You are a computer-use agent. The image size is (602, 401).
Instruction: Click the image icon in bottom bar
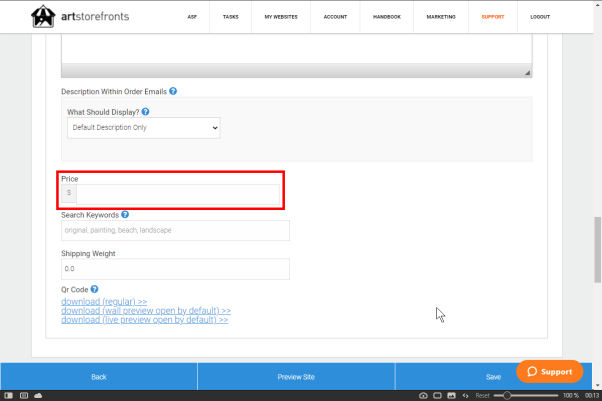(x=451, y=396)
